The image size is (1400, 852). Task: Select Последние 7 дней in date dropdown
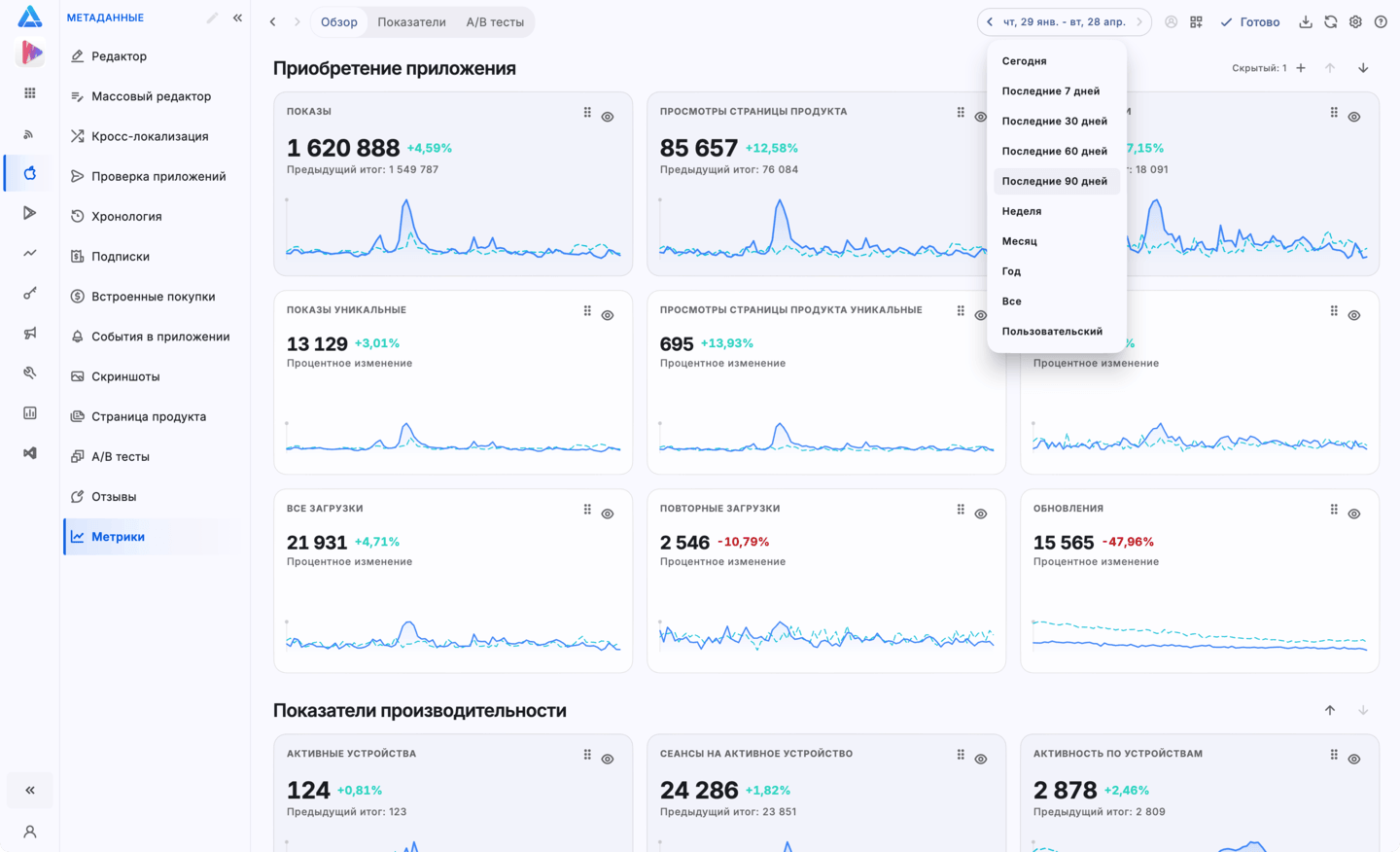(x=1057, y=90)
